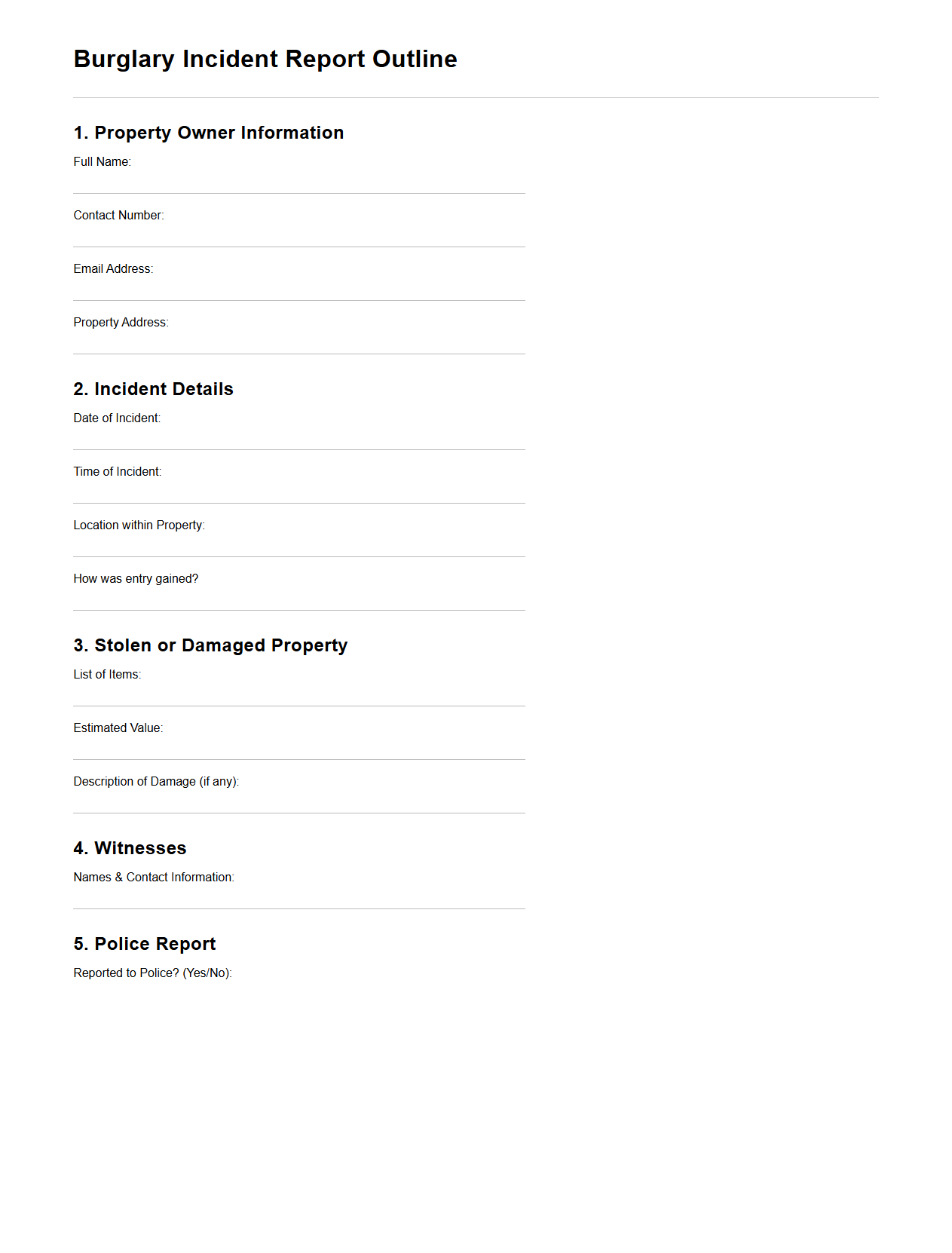This screenshot has height=1253, width=952.
Task: Select the Description of Damage field
Action: point(298,801)
